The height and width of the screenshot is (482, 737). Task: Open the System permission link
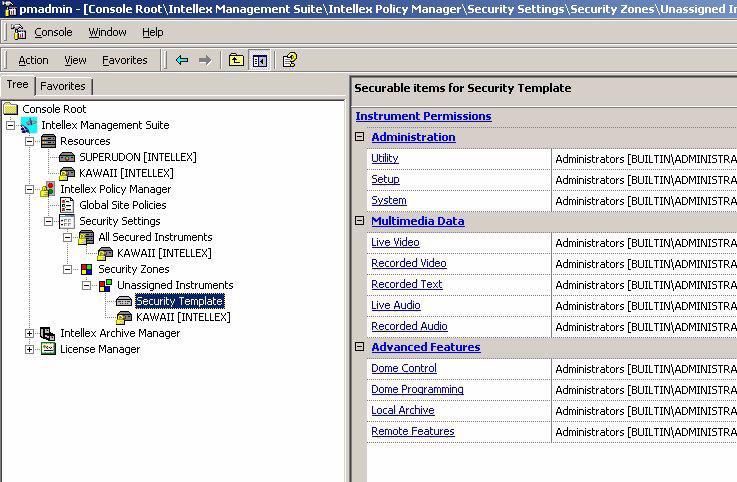click(389, 201)
